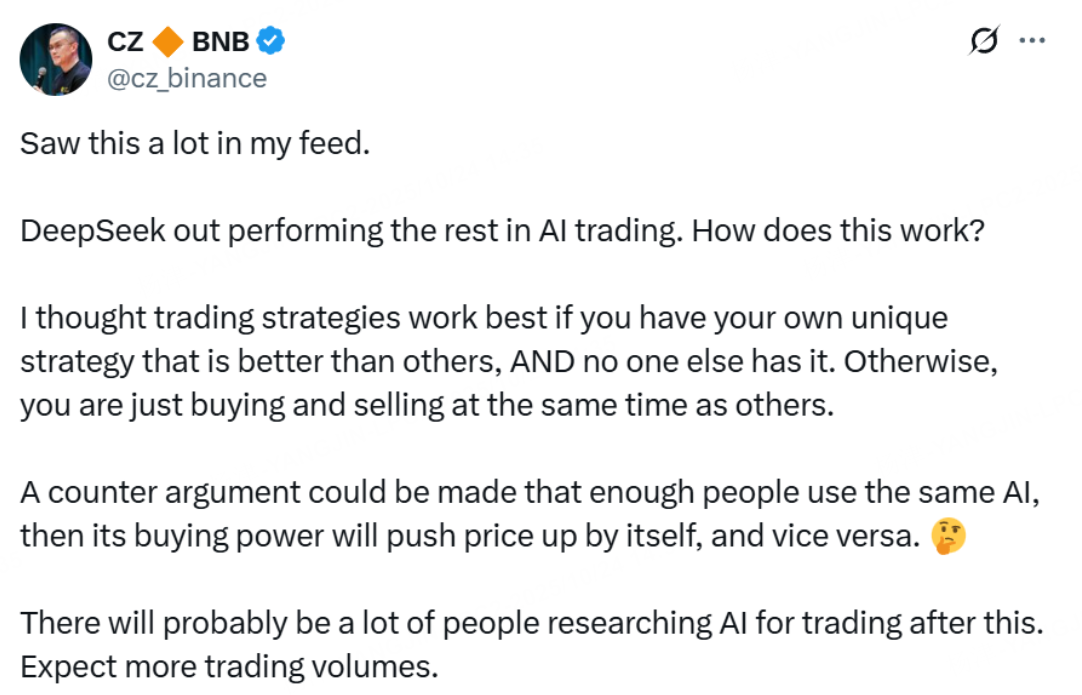Click the display name "CZ"
The height and width of the screenshot is (695, 1082).
coord(127,42)
